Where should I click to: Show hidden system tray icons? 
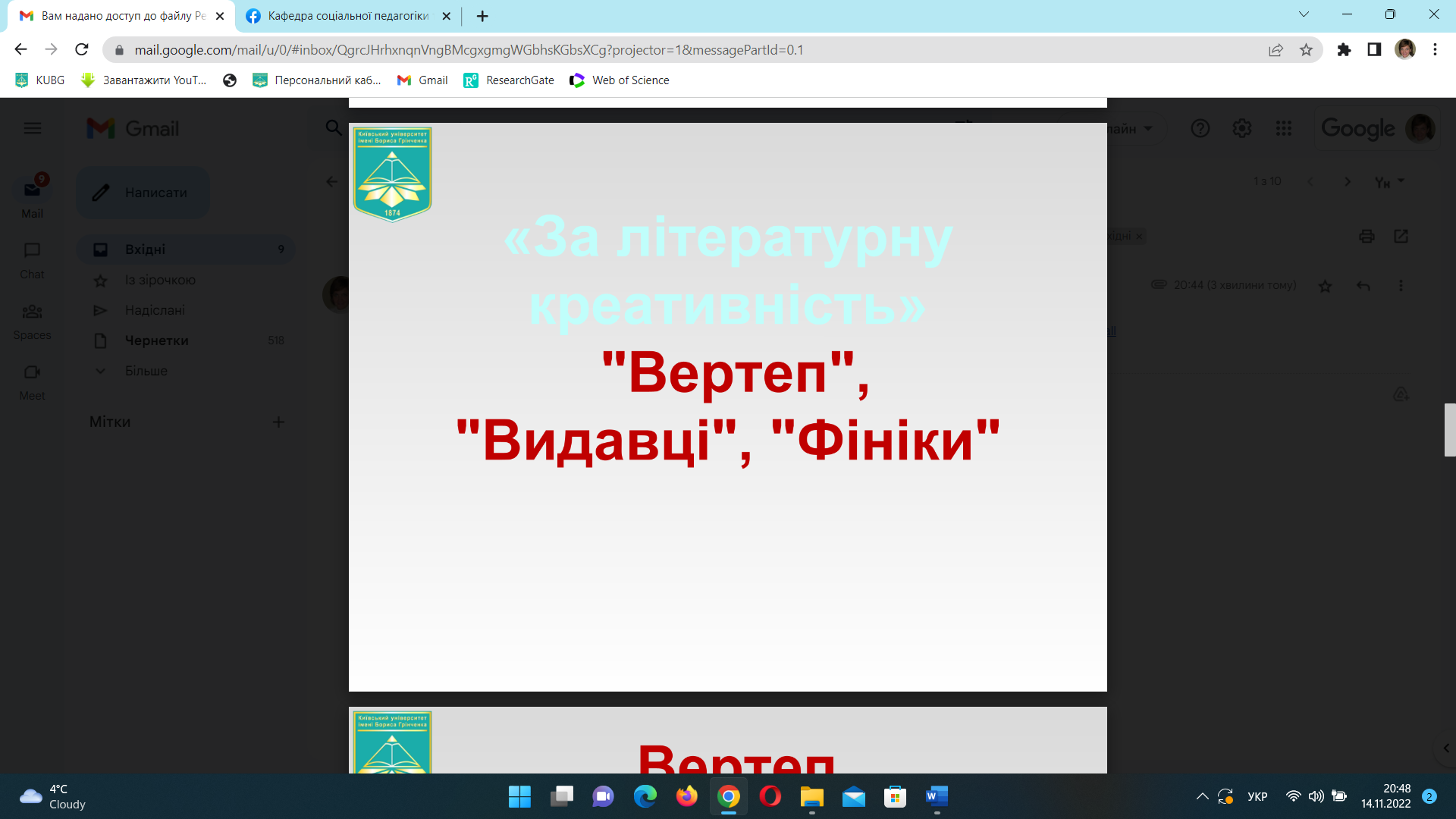[1202, 796]
